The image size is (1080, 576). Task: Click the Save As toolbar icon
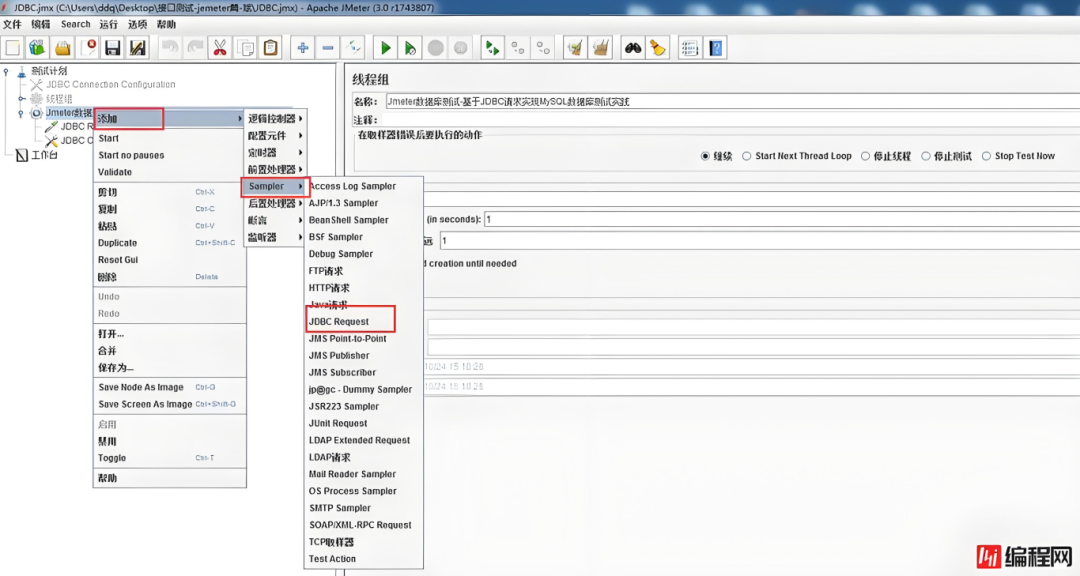[138, 48]
